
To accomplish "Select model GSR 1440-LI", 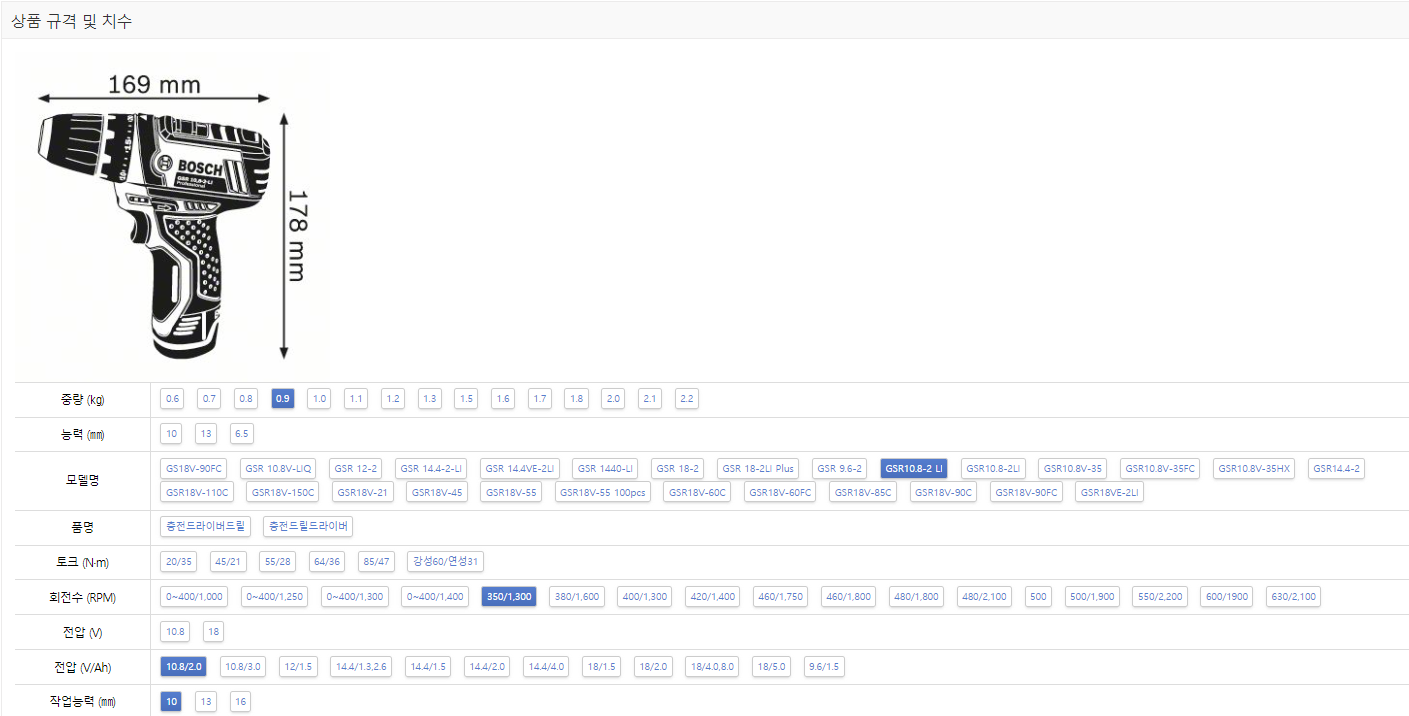I will coord(606,469).
